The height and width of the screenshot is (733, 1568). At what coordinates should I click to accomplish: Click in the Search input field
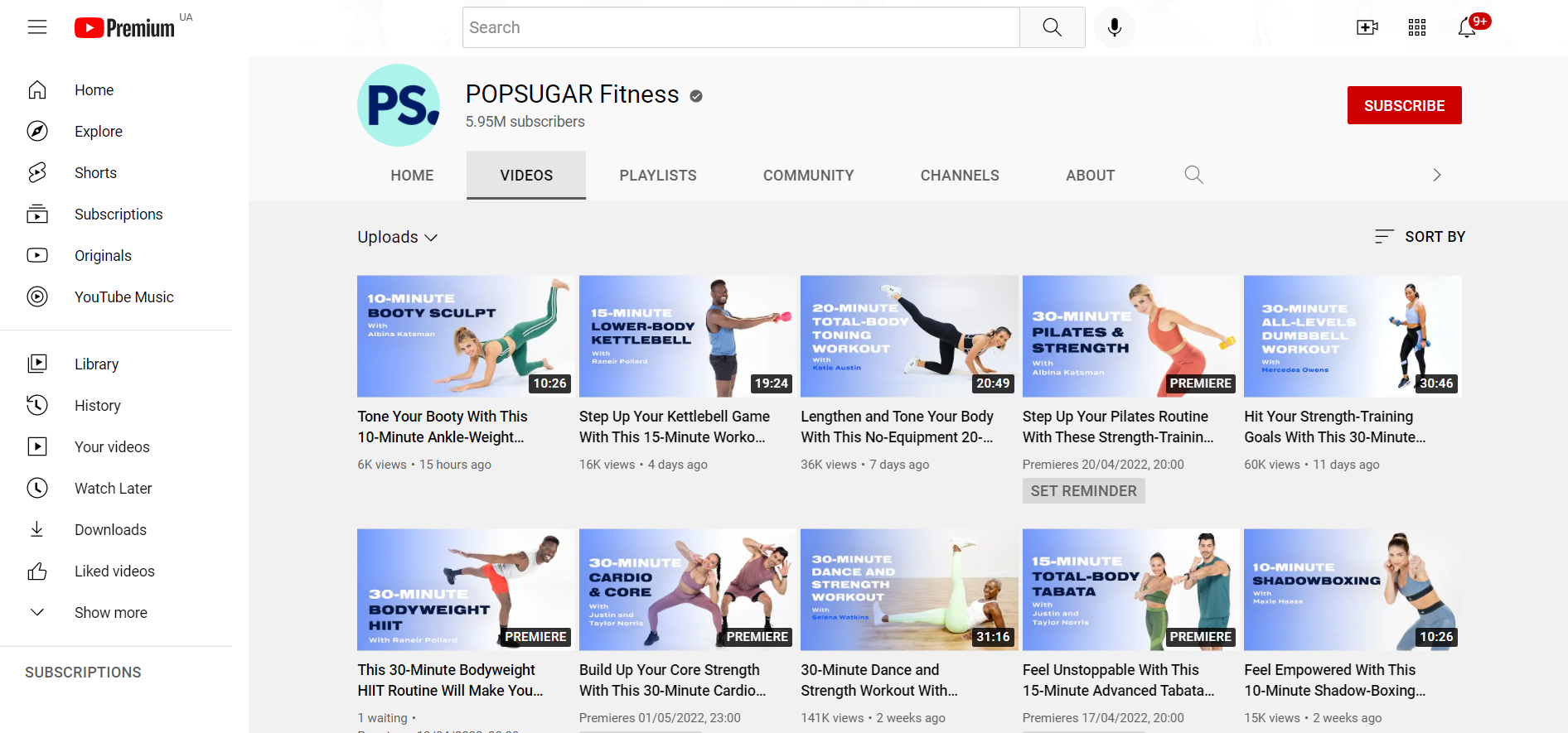click(x=741, y=27)
